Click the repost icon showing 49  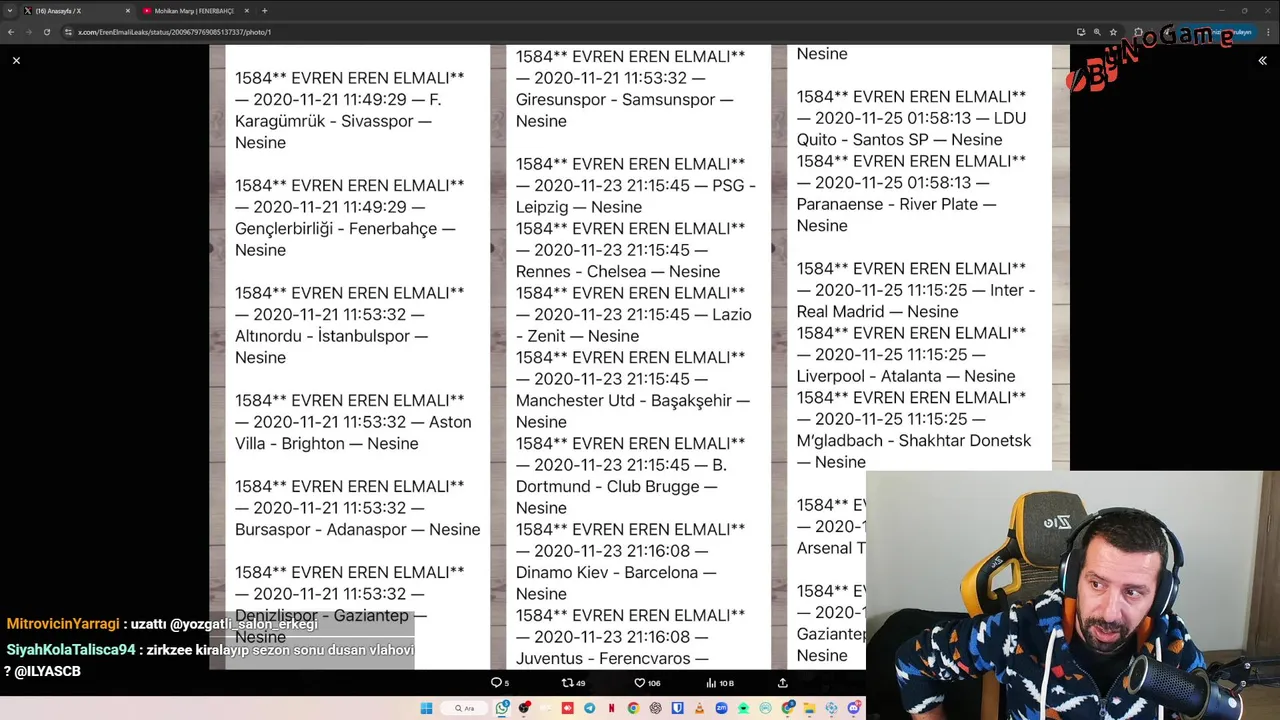tap(573, 683)
